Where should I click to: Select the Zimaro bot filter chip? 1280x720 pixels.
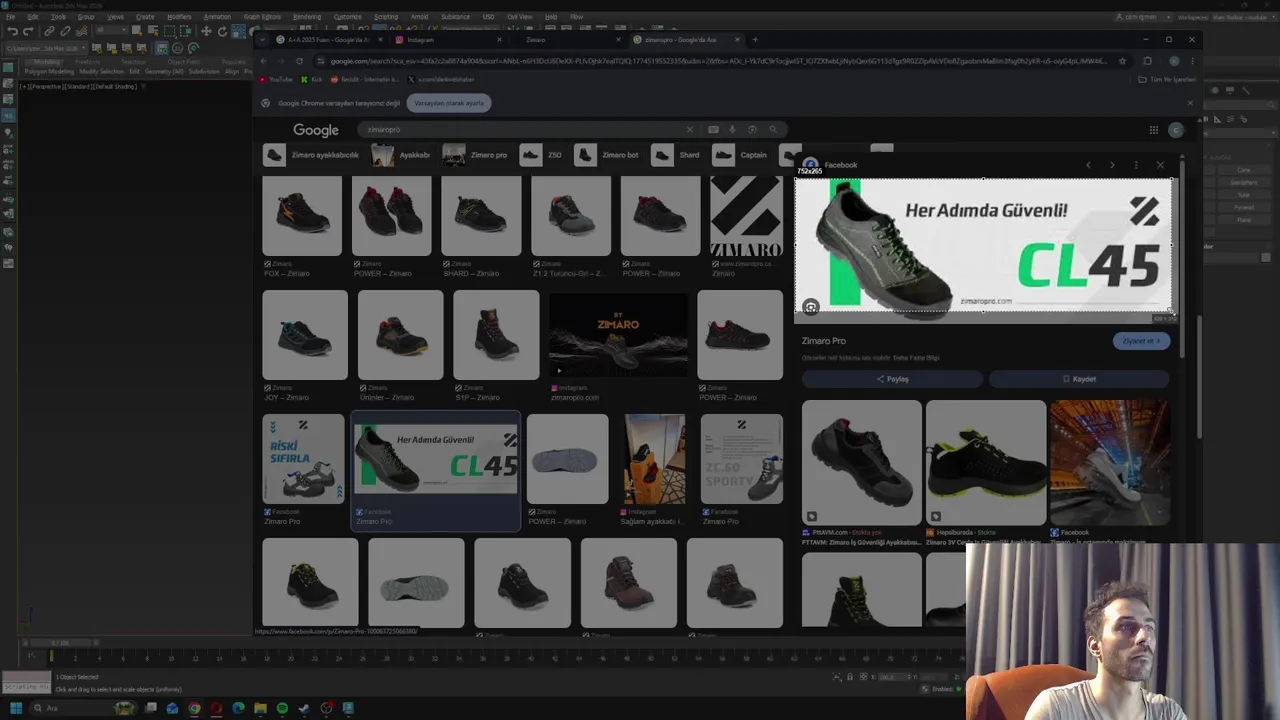[607, 155]
